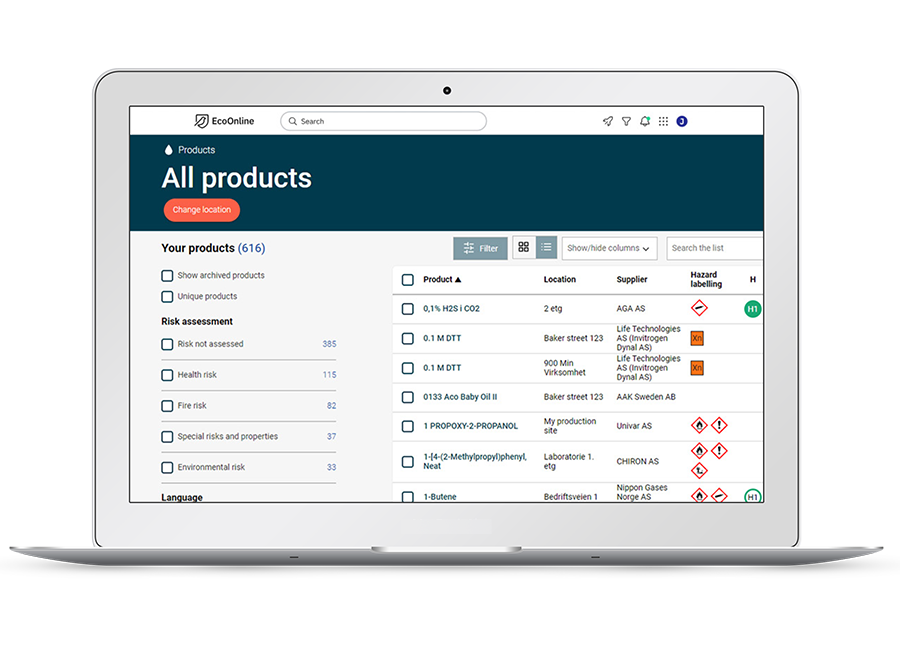Click exclamation pictogram for 1 PROPOXY-2-PROPANOL
The width and height of the screenshot is (900, 650).
click(719, 425)
